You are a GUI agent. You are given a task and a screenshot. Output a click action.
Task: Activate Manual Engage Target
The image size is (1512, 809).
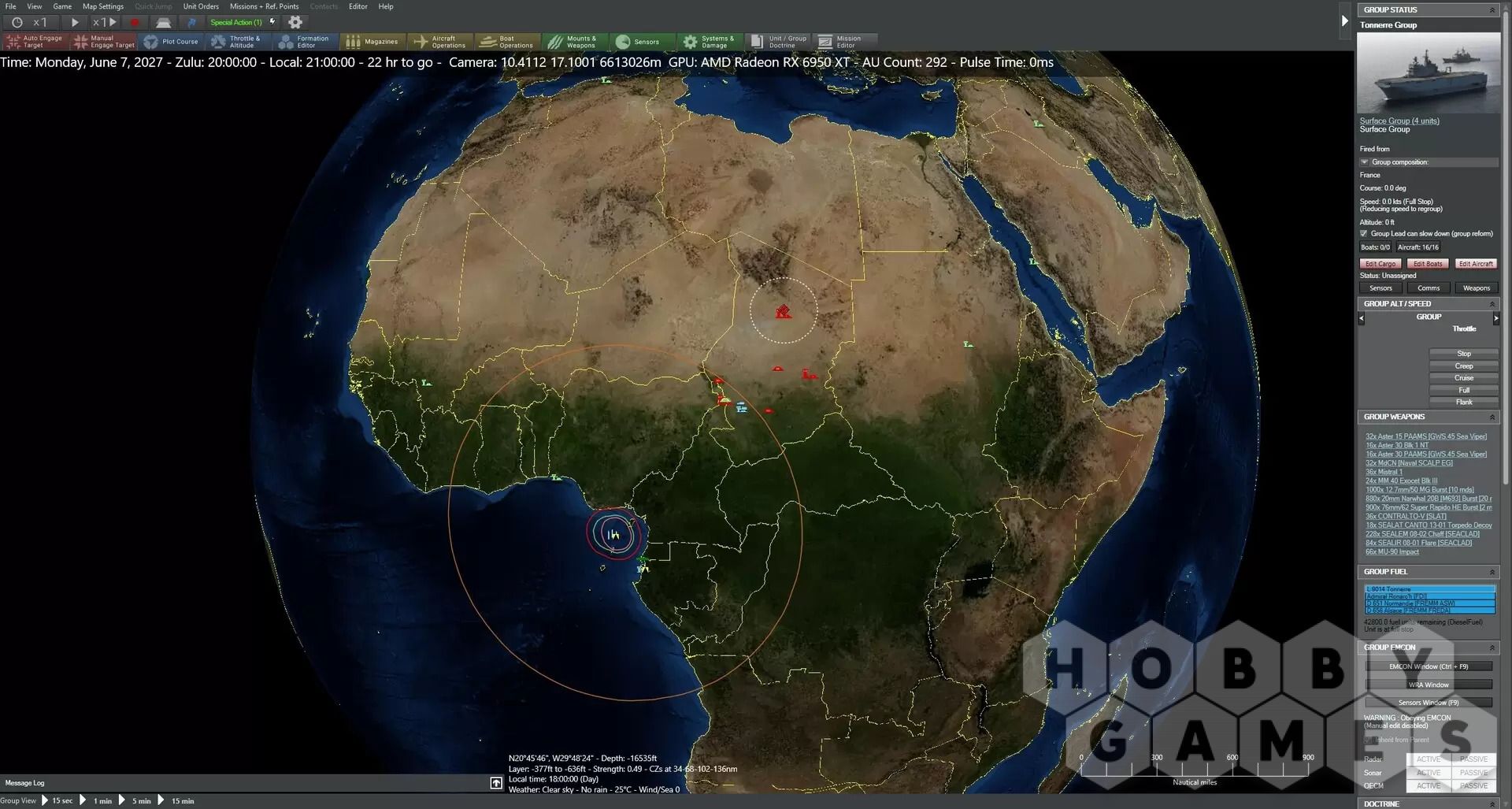104,42
